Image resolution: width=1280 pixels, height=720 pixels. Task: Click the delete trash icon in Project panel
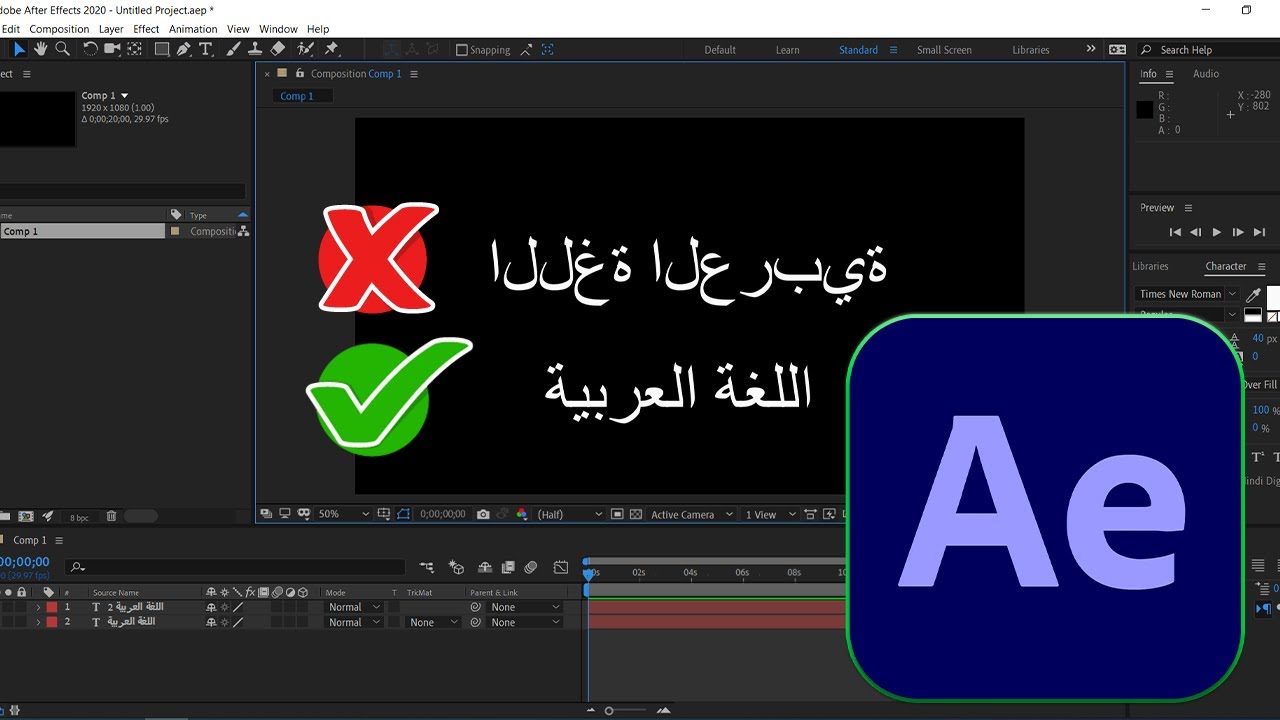pos(111,516)
